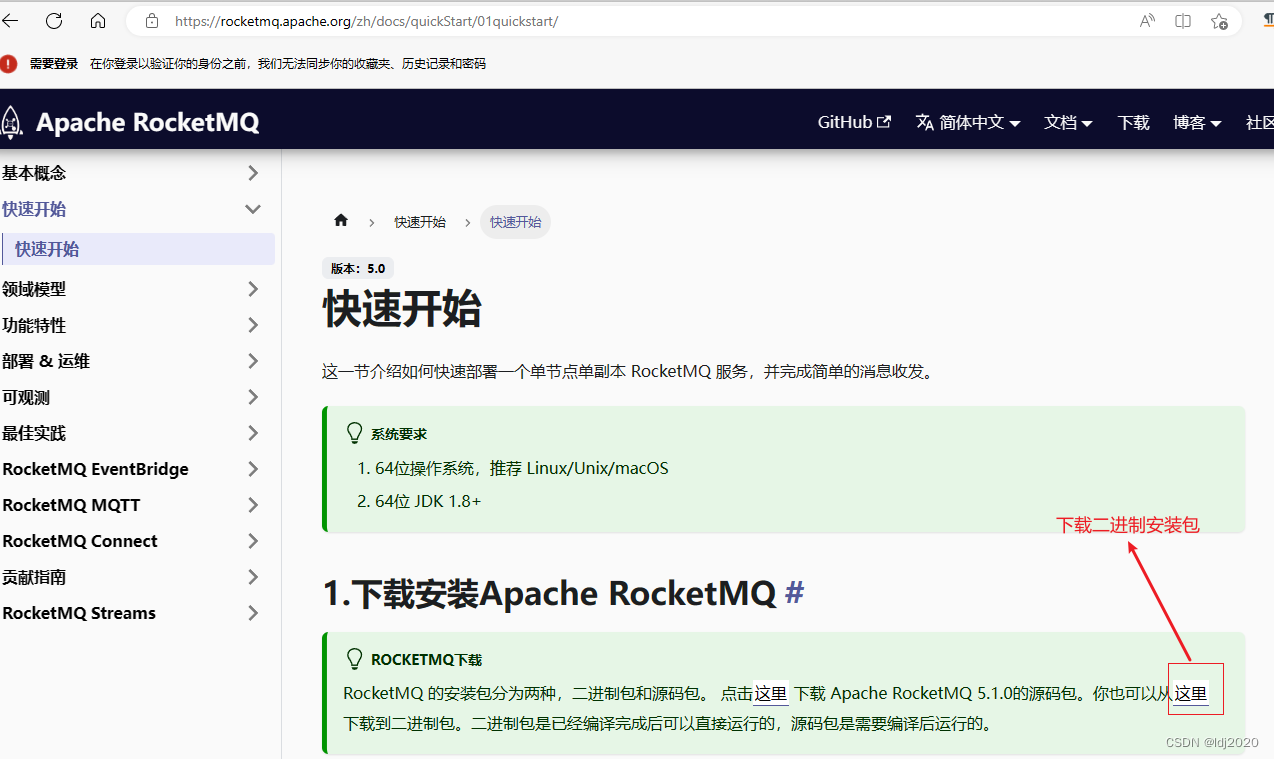
Task: Open the split screen browser icon
Action: point(1182,20)
